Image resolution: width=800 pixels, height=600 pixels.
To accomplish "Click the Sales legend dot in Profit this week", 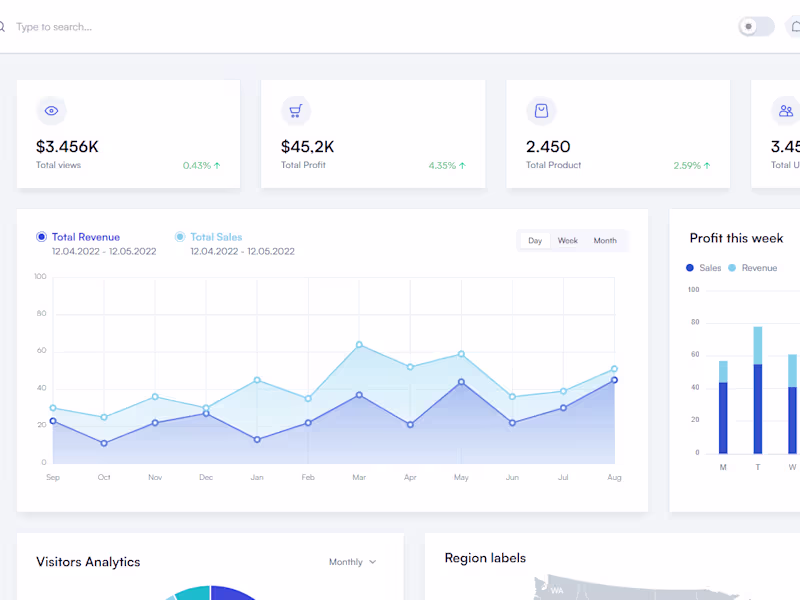I will [x=690, y=268].
